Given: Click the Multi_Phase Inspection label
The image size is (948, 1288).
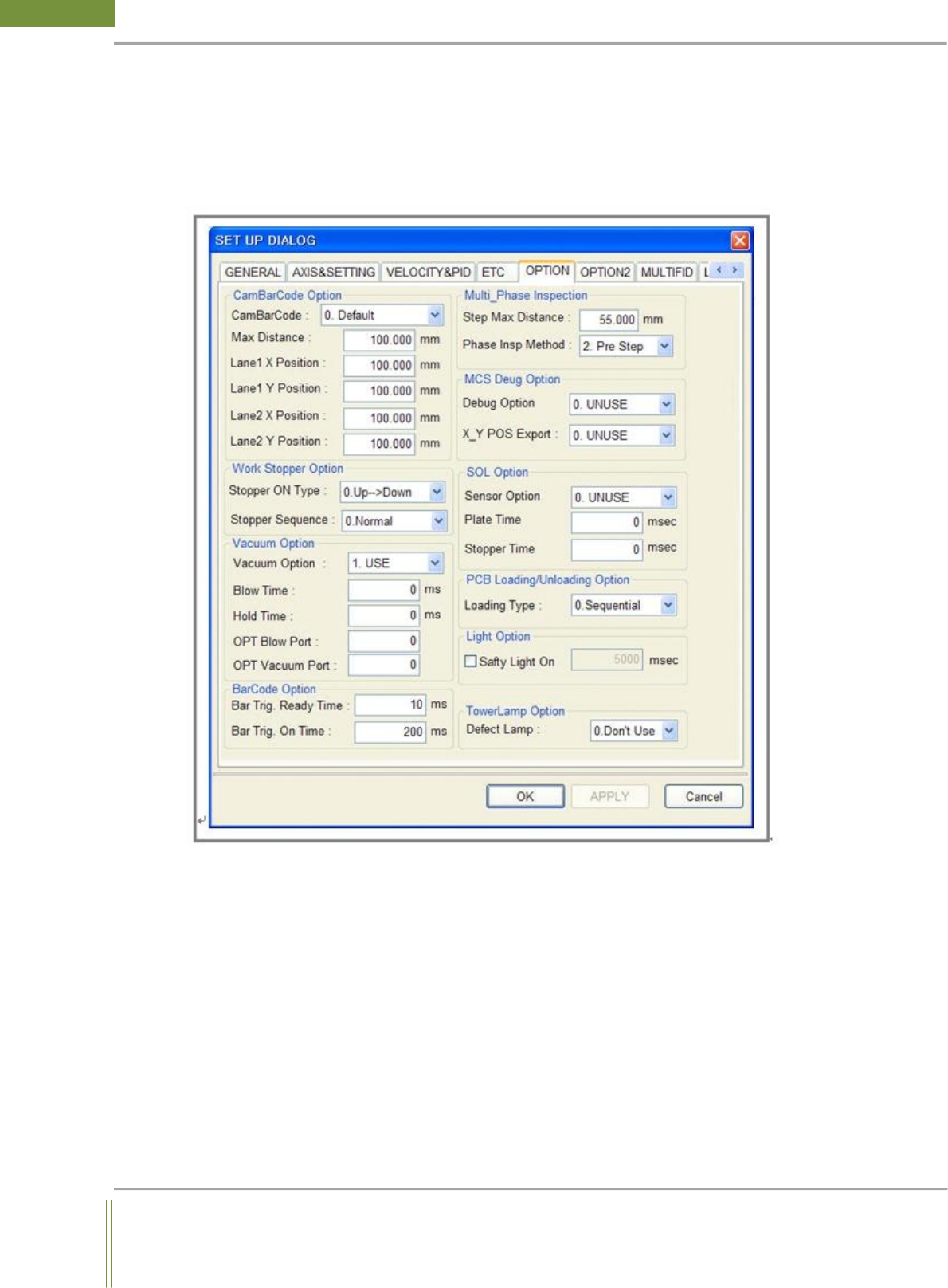Looking at the screenshot, I should (x=526, y=295).
